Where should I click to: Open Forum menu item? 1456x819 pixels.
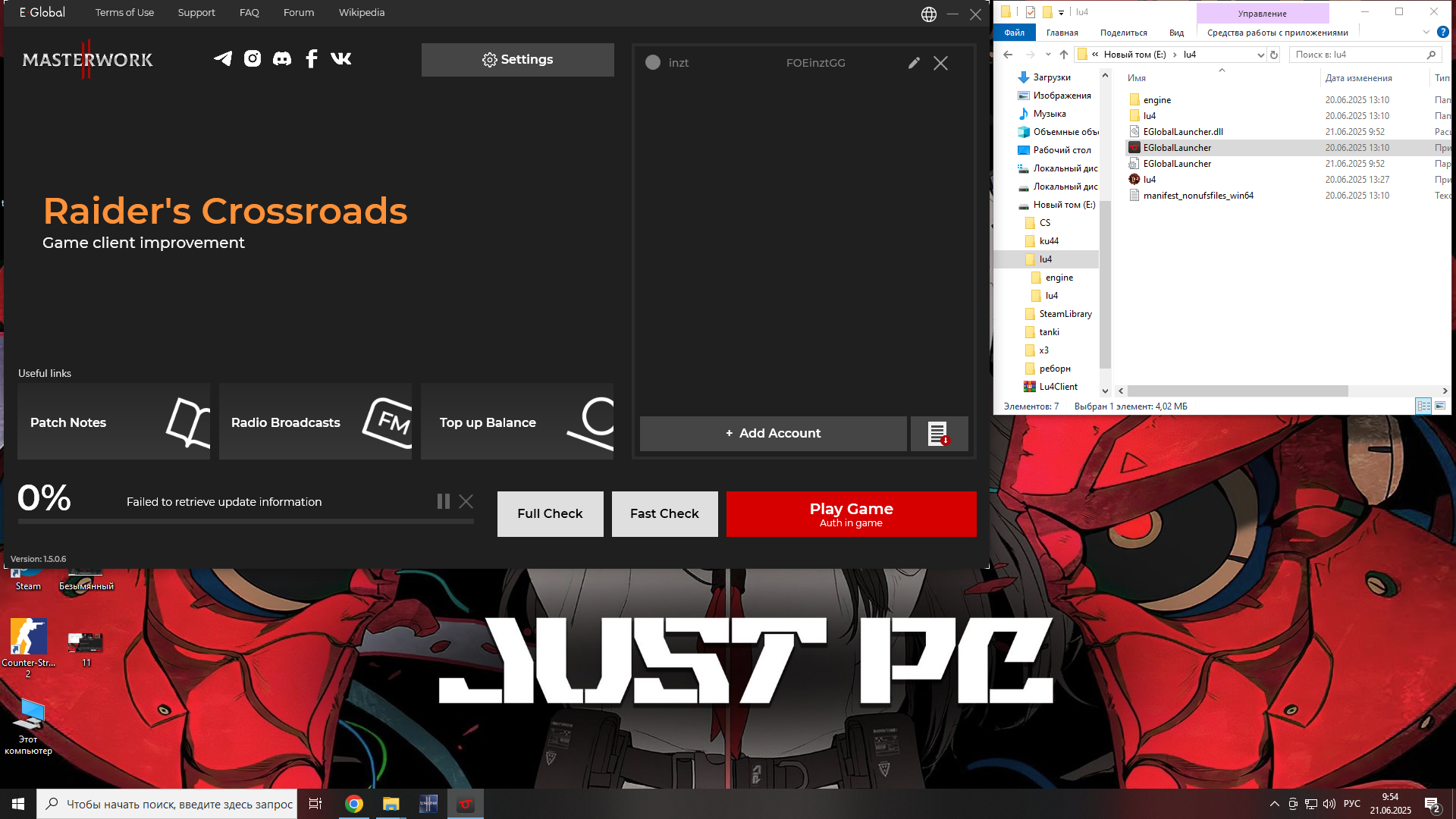(299, 13)
